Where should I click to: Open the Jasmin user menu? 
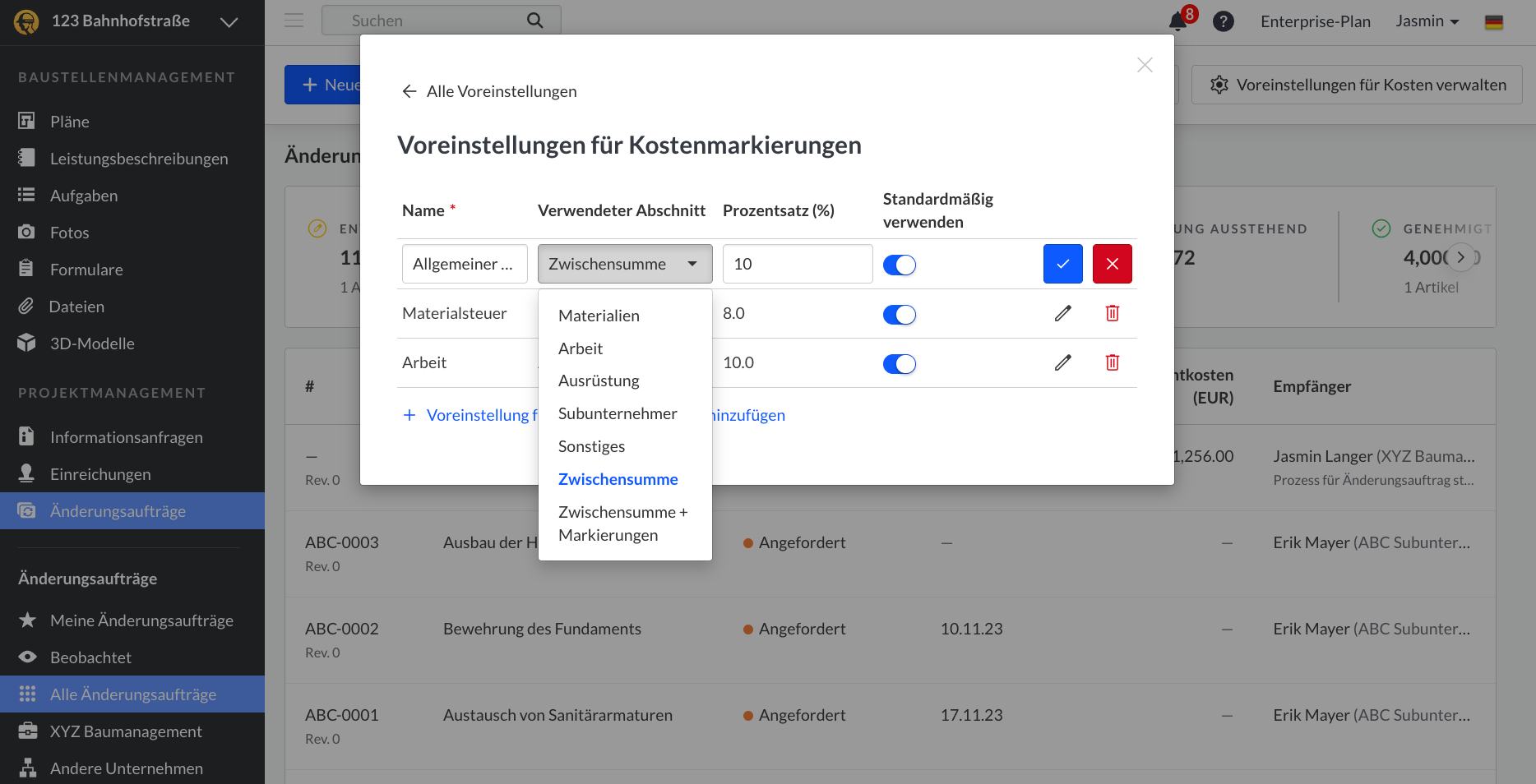tap(1427, 21)
